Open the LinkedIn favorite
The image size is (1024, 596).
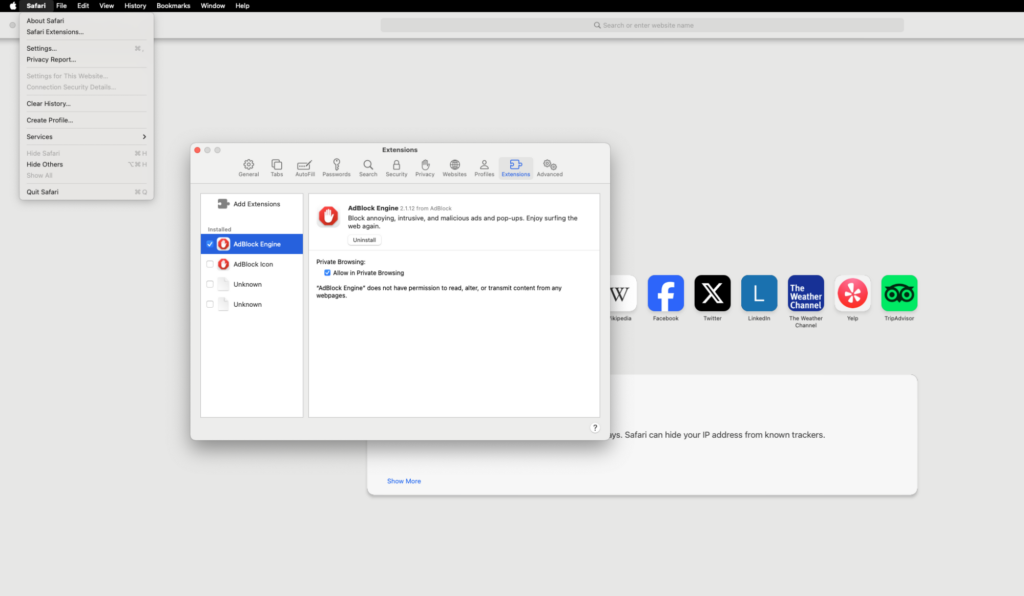[759, 293]
